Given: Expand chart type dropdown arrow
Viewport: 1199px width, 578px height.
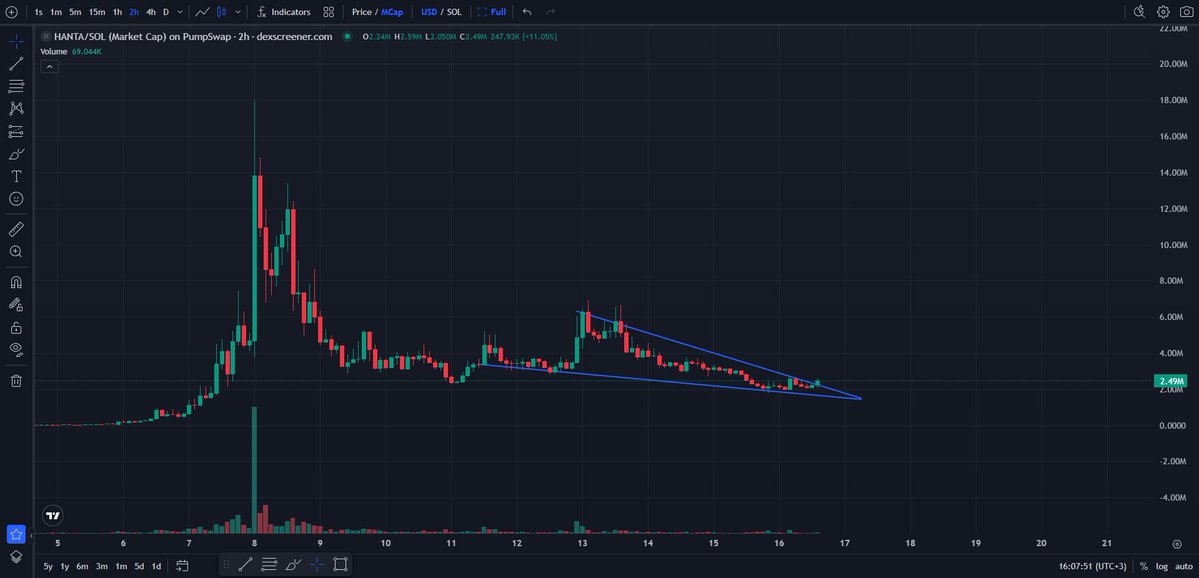Looking at the screenshot, I should 239,12.
